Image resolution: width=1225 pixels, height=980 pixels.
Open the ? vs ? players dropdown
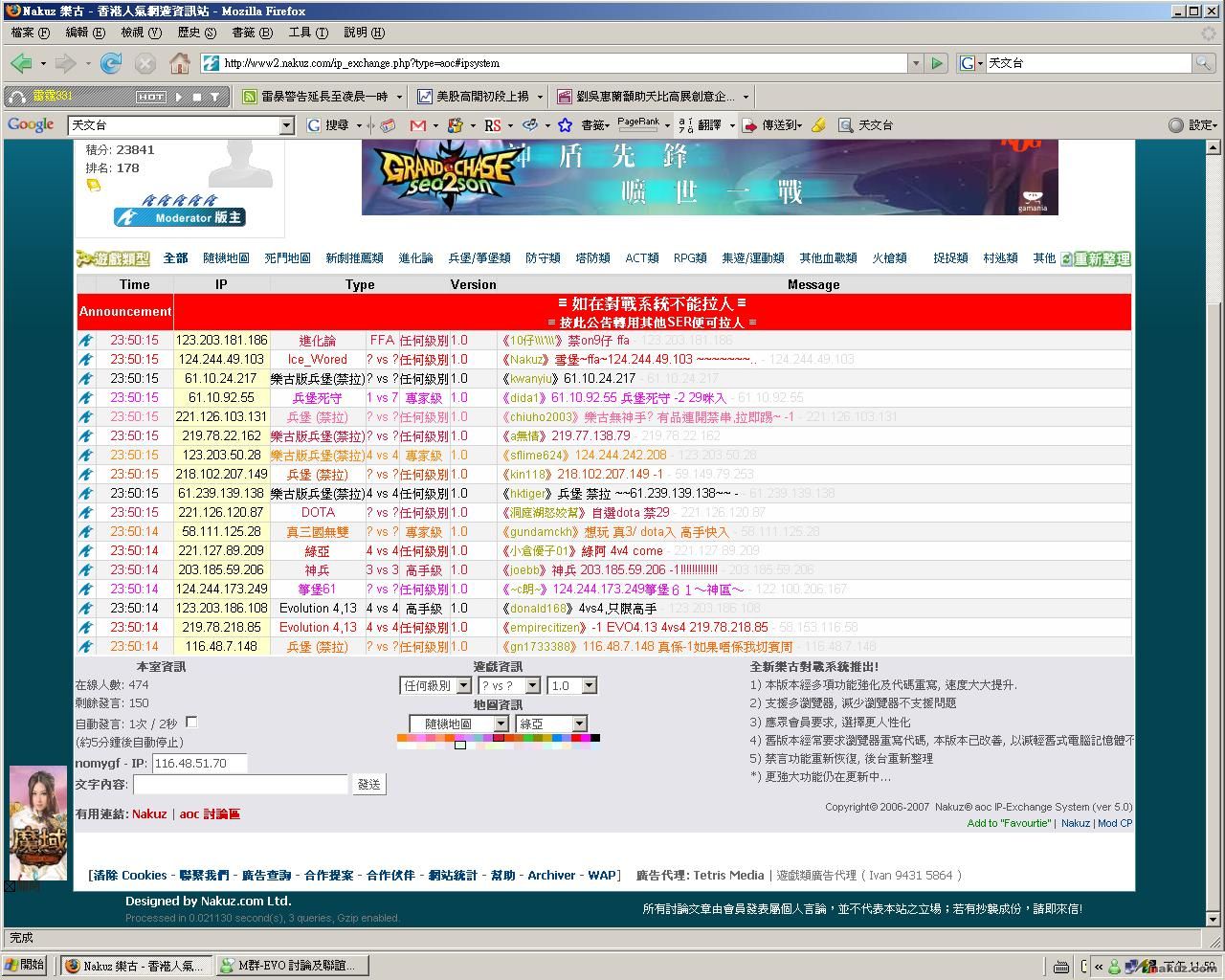509,685
